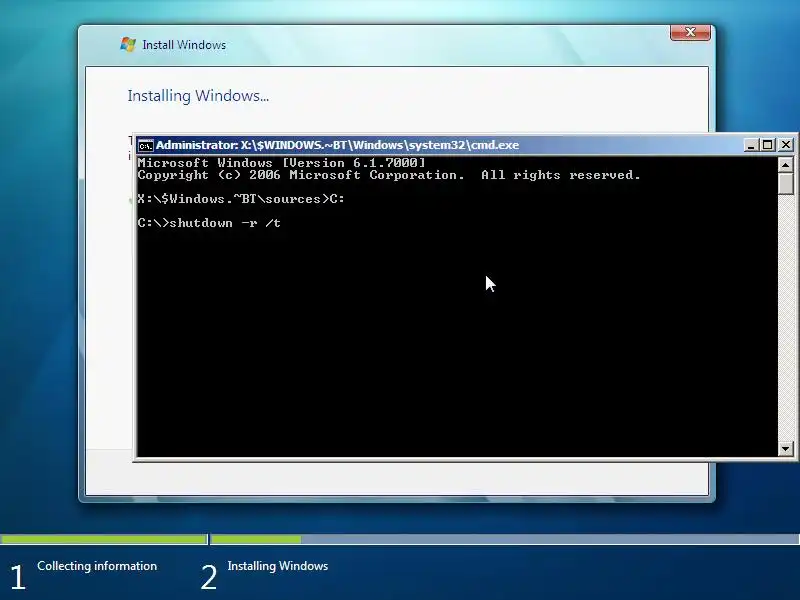This screenshot has width=800, height=600.
Task: Click the cmd vertical scrollbar thumb
Action: click(785, 183)
